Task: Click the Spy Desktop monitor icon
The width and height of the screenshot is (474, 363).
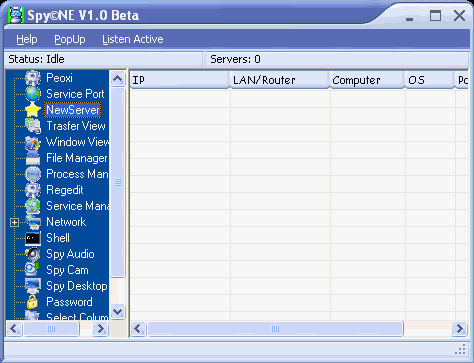Action: (x=33, y=286)
